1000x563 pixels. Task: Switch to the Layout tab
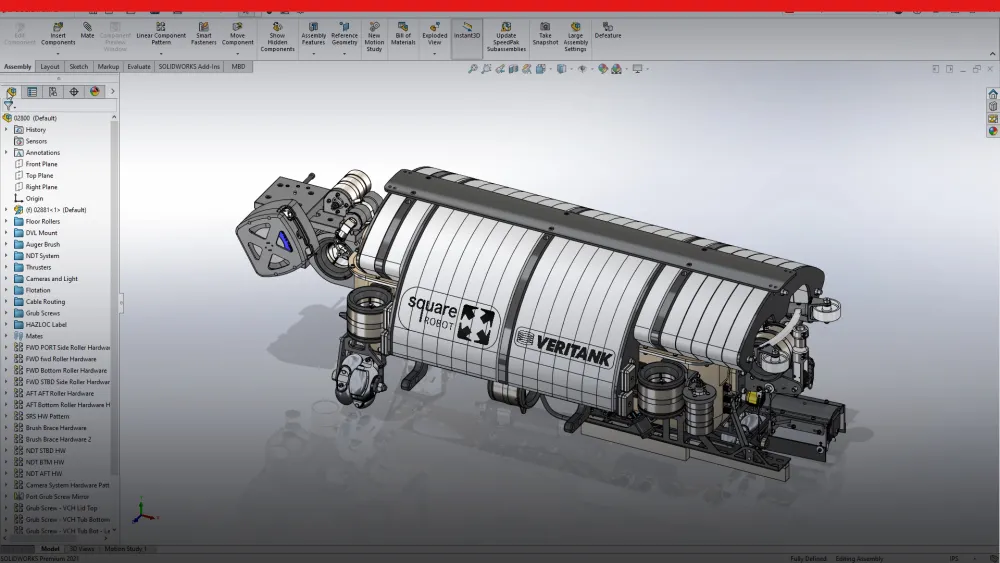tap(50, 66)
